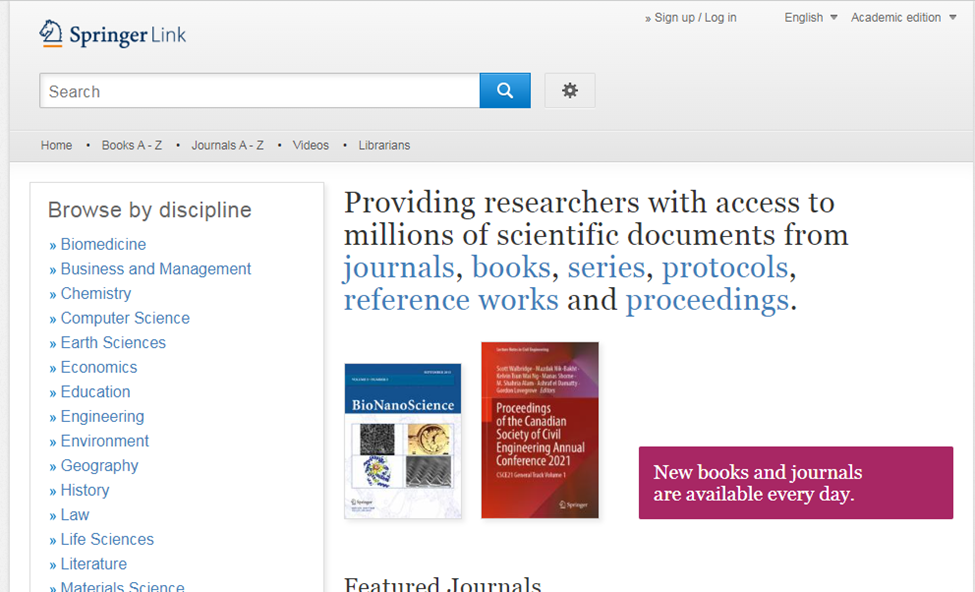Screen dimensions: 975x592
Task: Select Videos in the navigation bar
Action: click(x=310, y=145)
